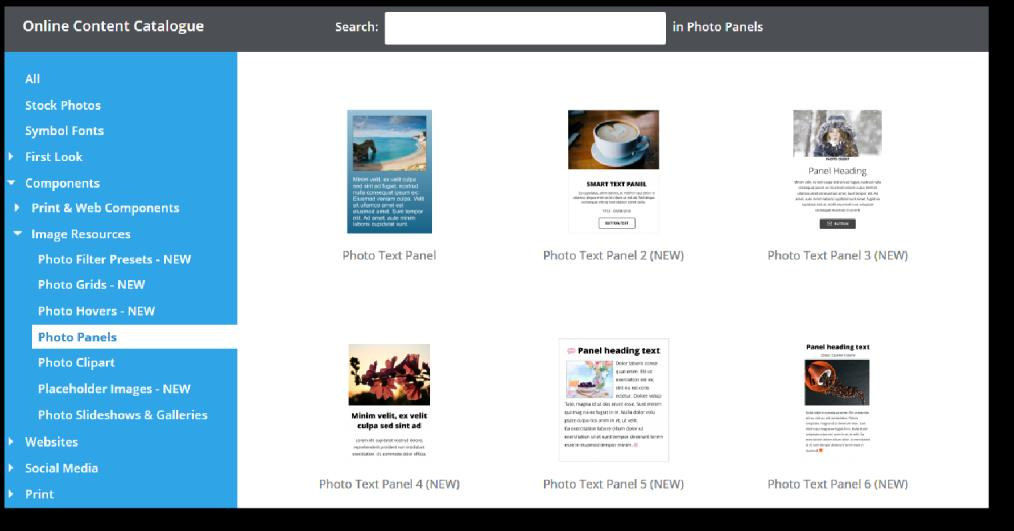Select Photo Text Panel 4 flower thumbnail
Screen dimensions: 1014x531
pyautogui.click(x=389, y=401)
